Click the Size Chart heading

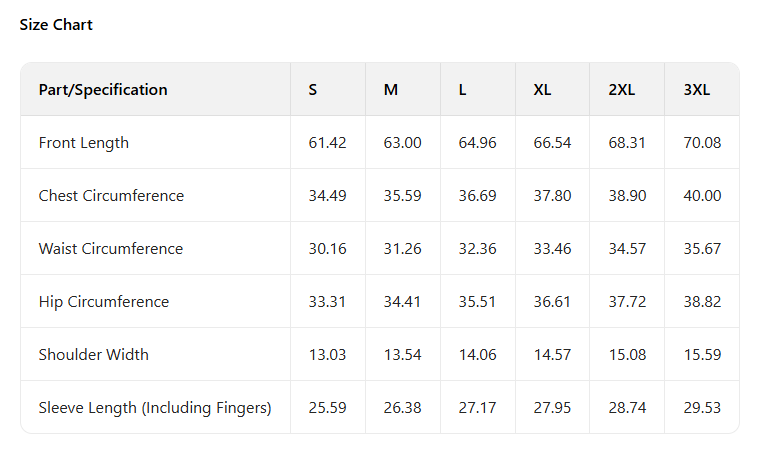click(56, 25)
